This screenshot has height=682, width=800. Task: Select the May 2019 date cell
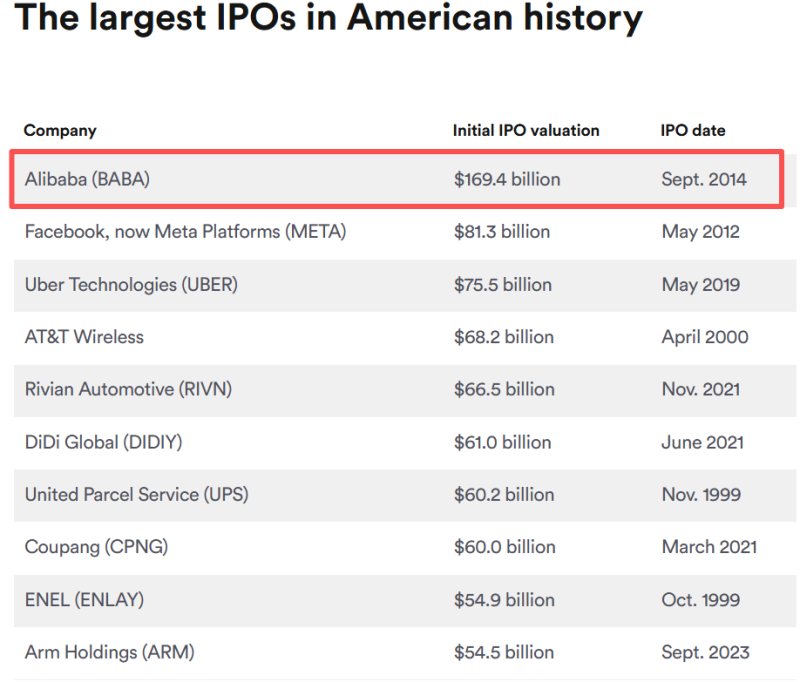coord(701,285)
